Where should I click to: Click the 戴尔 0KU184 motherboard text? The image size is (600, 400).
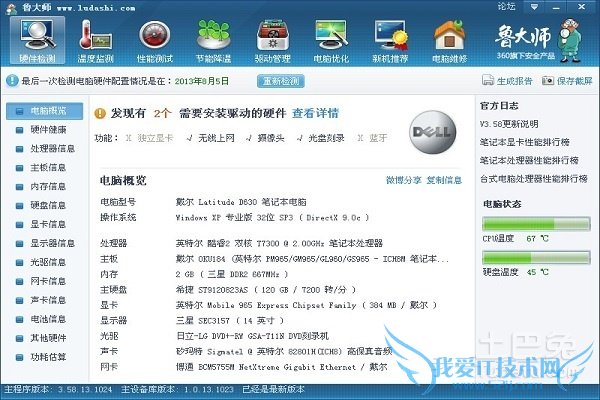point(312,259)
